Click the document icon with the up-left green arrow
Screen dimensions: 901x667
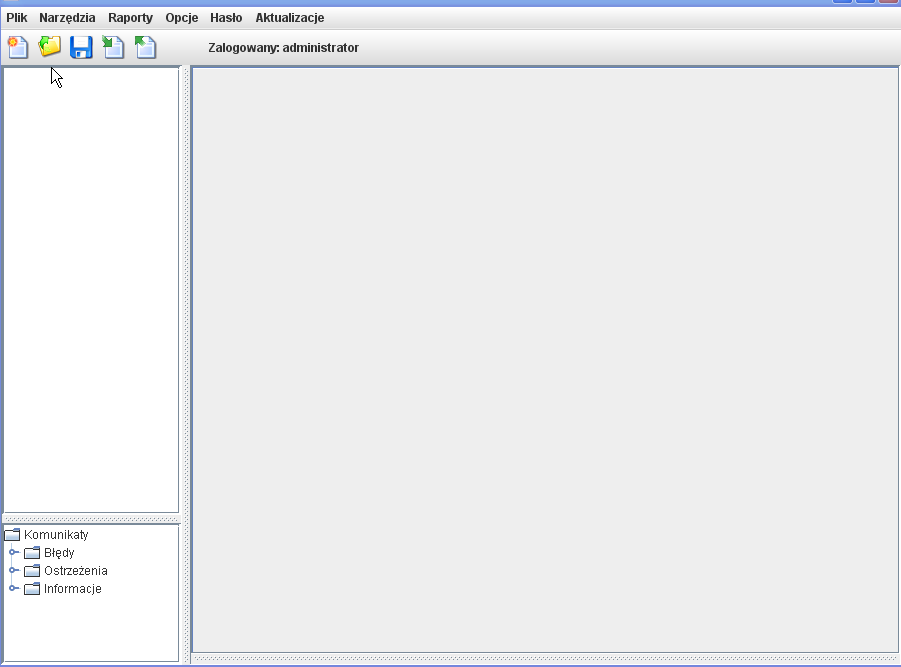click(x=145, y=47)
